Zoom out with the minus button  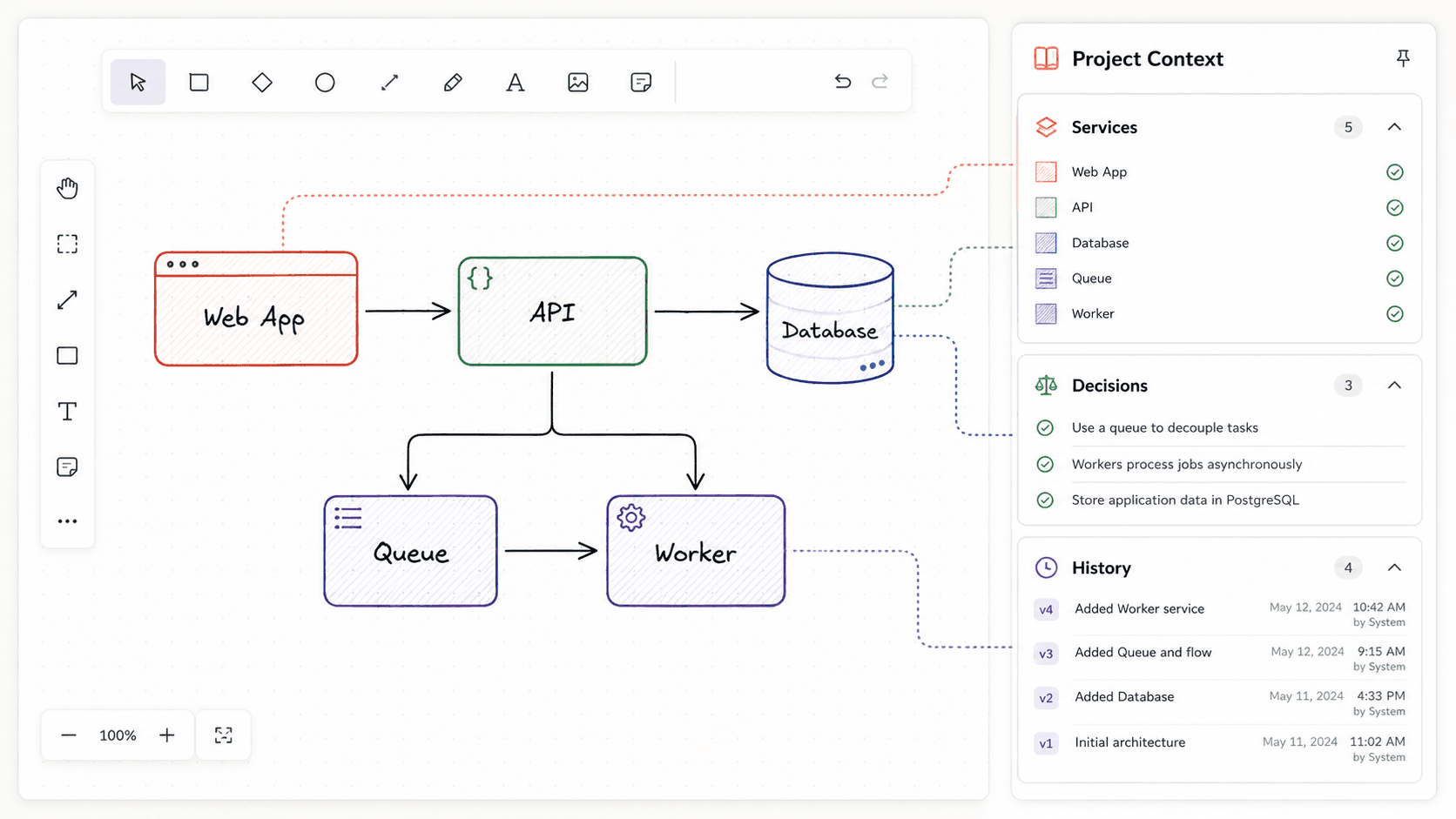(69, 735)
